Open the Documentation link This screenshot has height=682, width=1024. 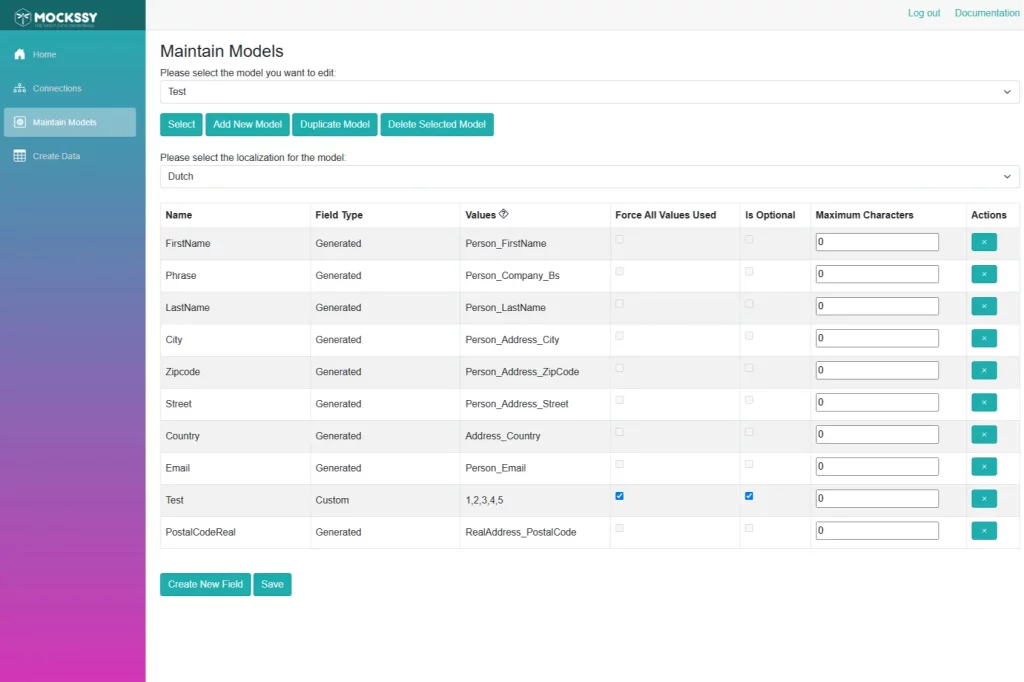coord(987,13)
